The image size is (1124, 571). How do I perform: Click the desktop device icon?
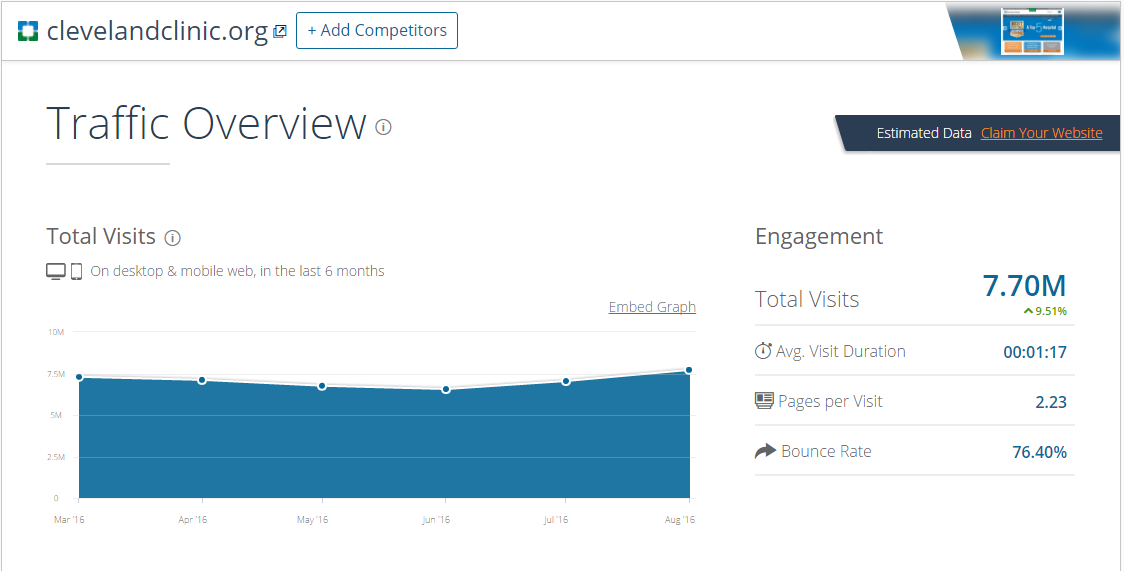tap(56, 271)
